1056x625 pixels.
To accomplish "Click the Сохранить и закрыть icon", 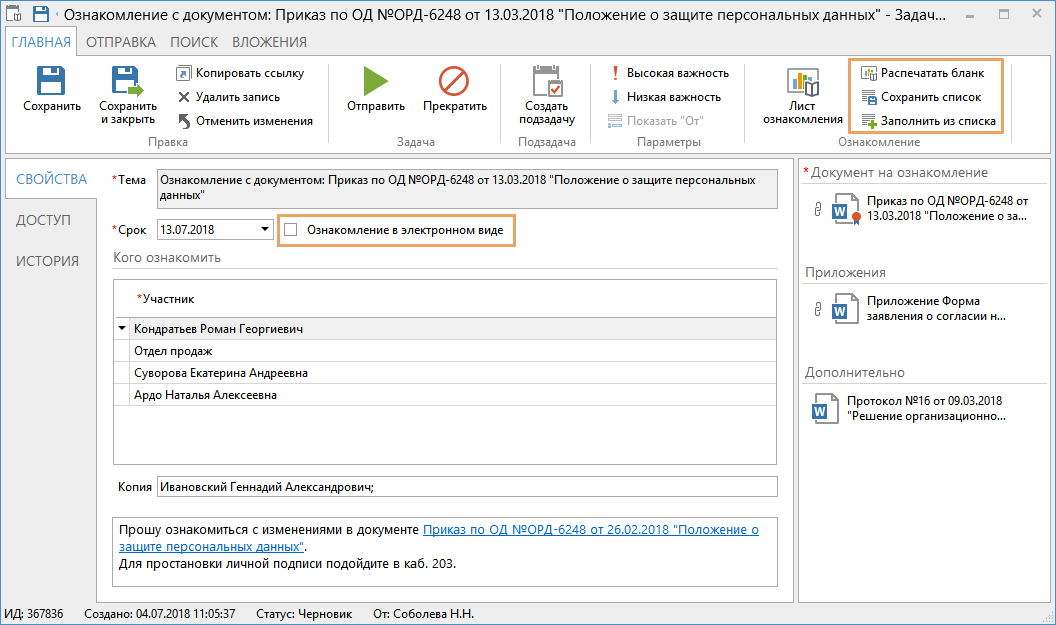I will coord(127,82).
